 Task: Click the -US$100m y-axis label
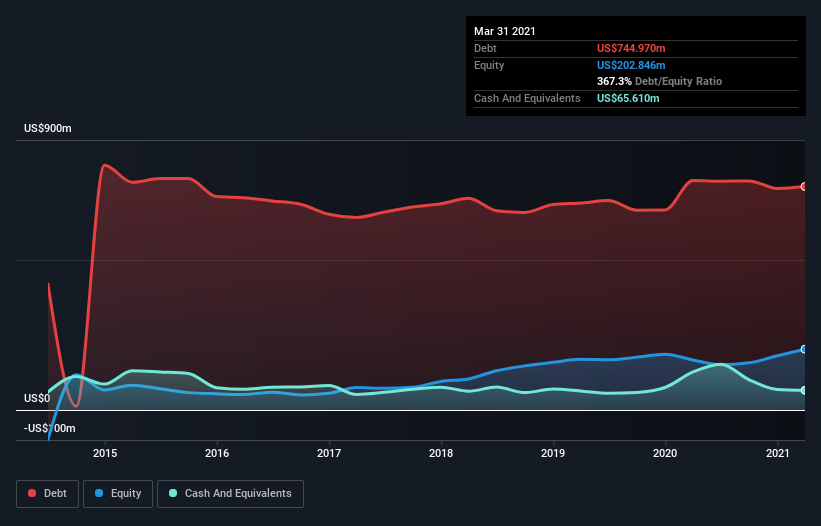[50, 428]
